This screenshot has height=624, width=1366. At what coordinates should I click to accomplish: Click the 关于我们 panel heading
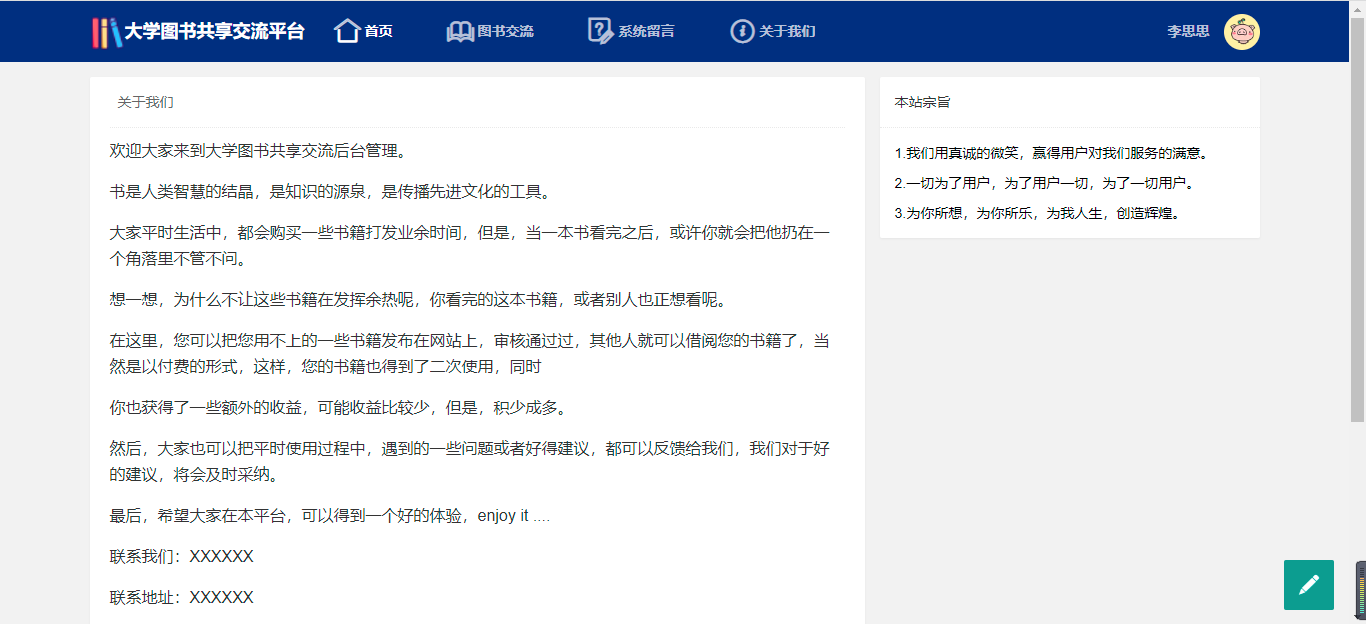coord(145,102)
